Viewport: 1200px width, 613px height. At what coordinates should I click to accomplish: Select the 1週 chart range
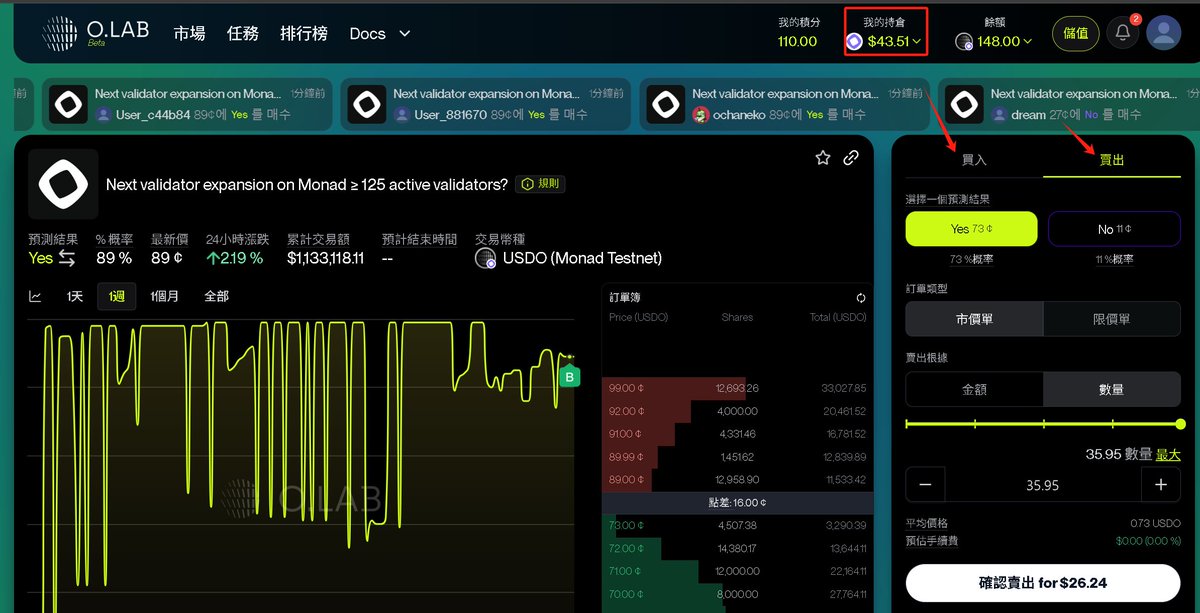(x=116, y=296)
